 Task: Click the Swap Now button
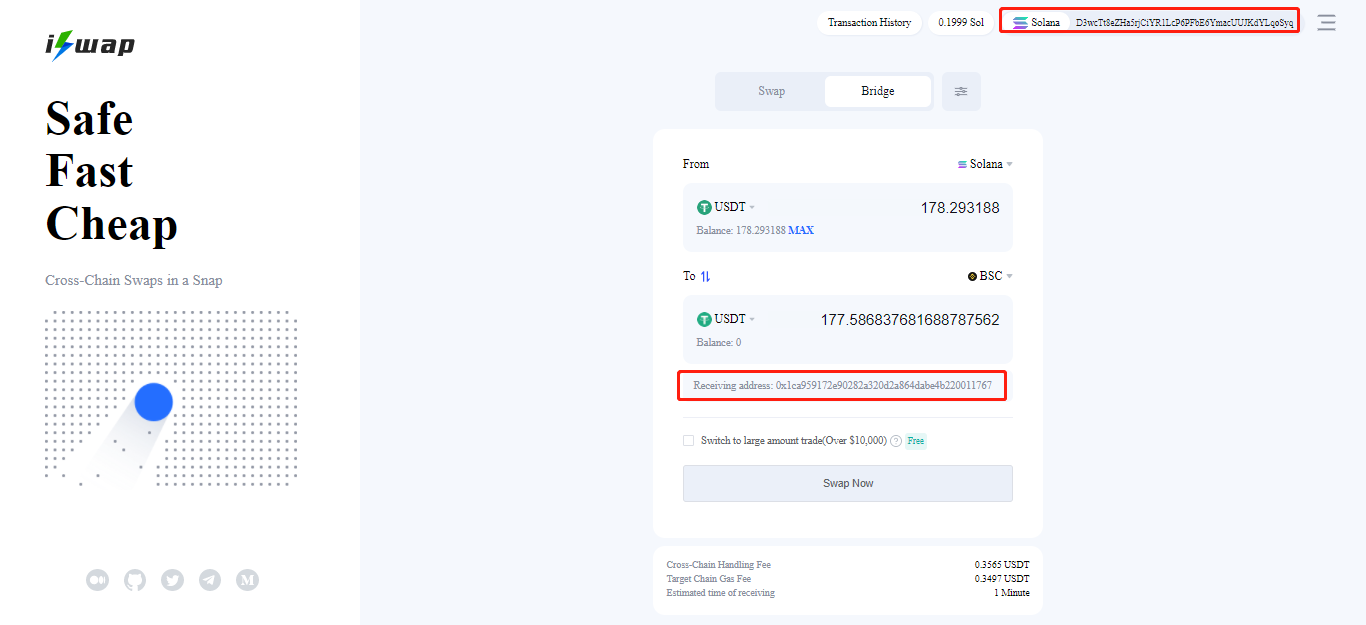coord(848,483)
